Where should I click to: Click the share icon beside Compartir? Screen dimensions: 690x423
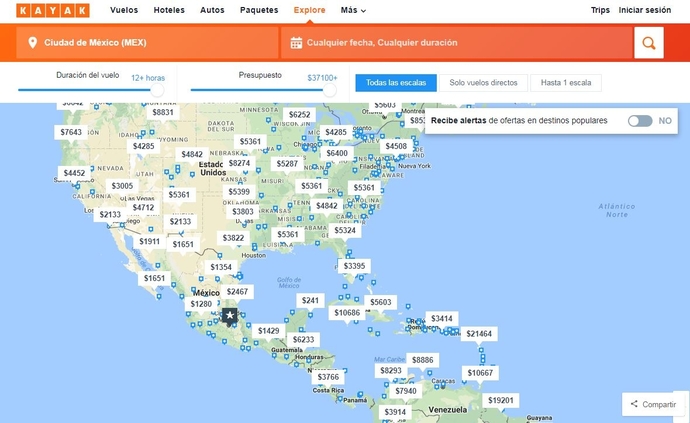[x=633, y=404]
